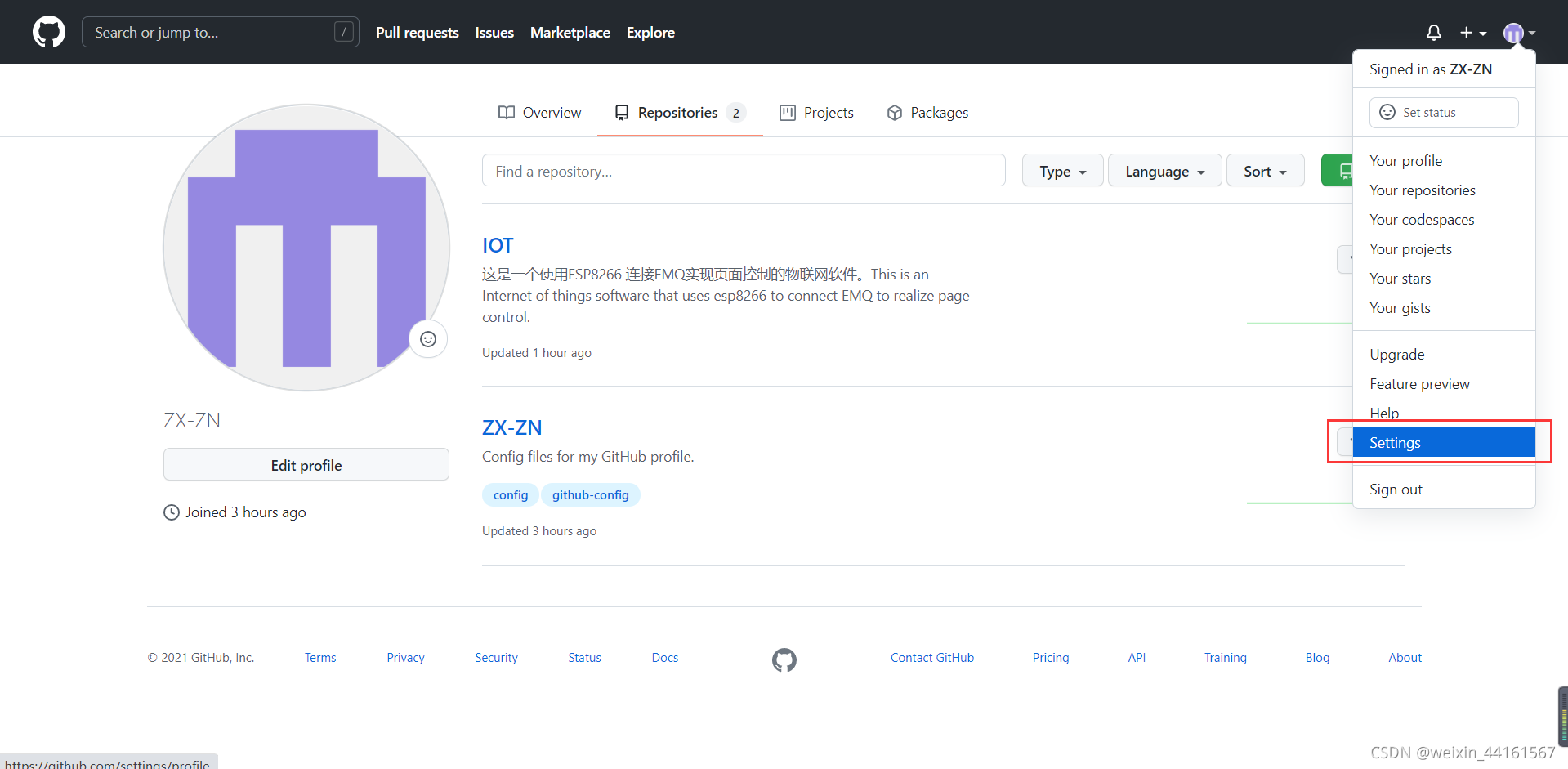Open Issues in top navigation
The width and height of the screenshot is (1568, 769).
[494, 33]
